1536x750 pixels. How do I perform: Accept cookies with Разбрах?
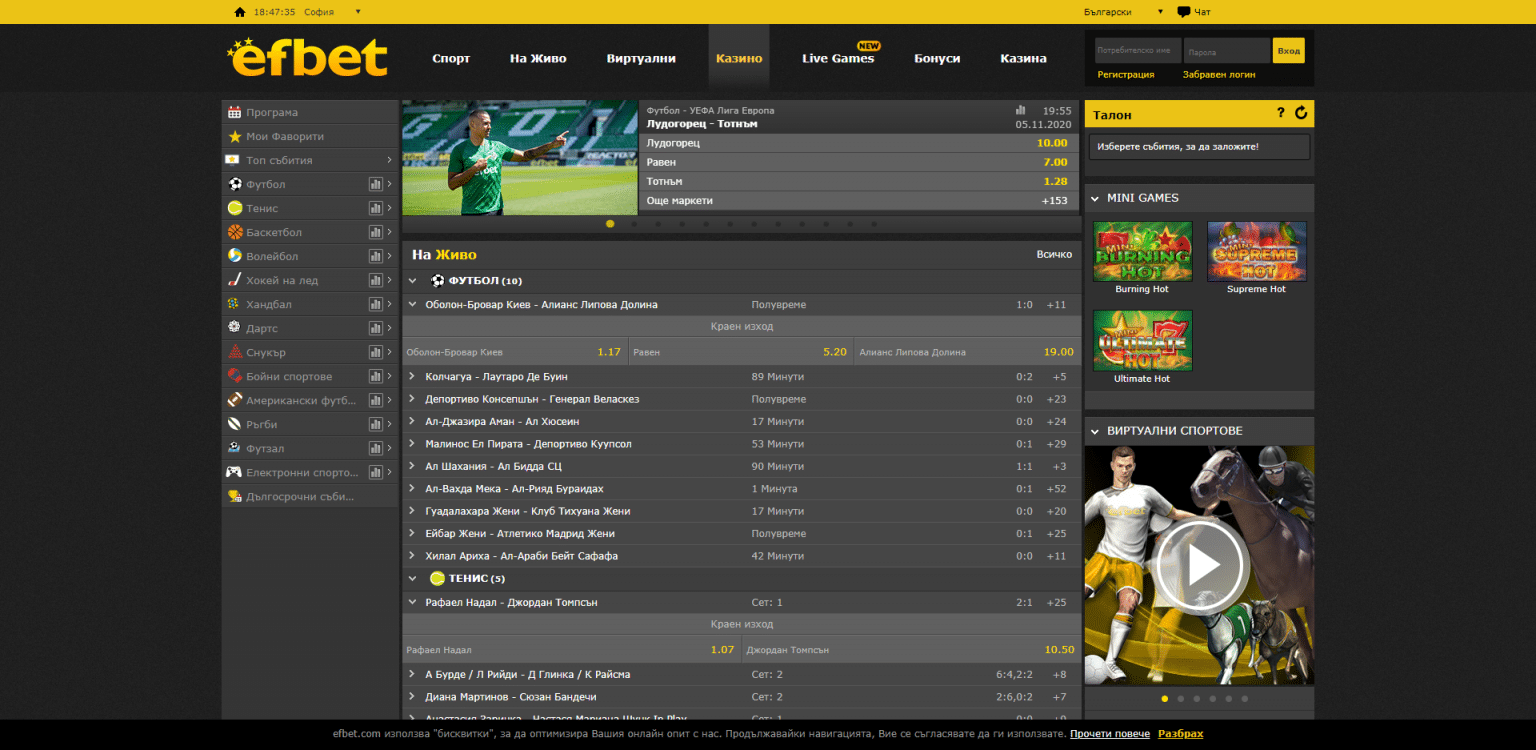[x=1181, y=734]
